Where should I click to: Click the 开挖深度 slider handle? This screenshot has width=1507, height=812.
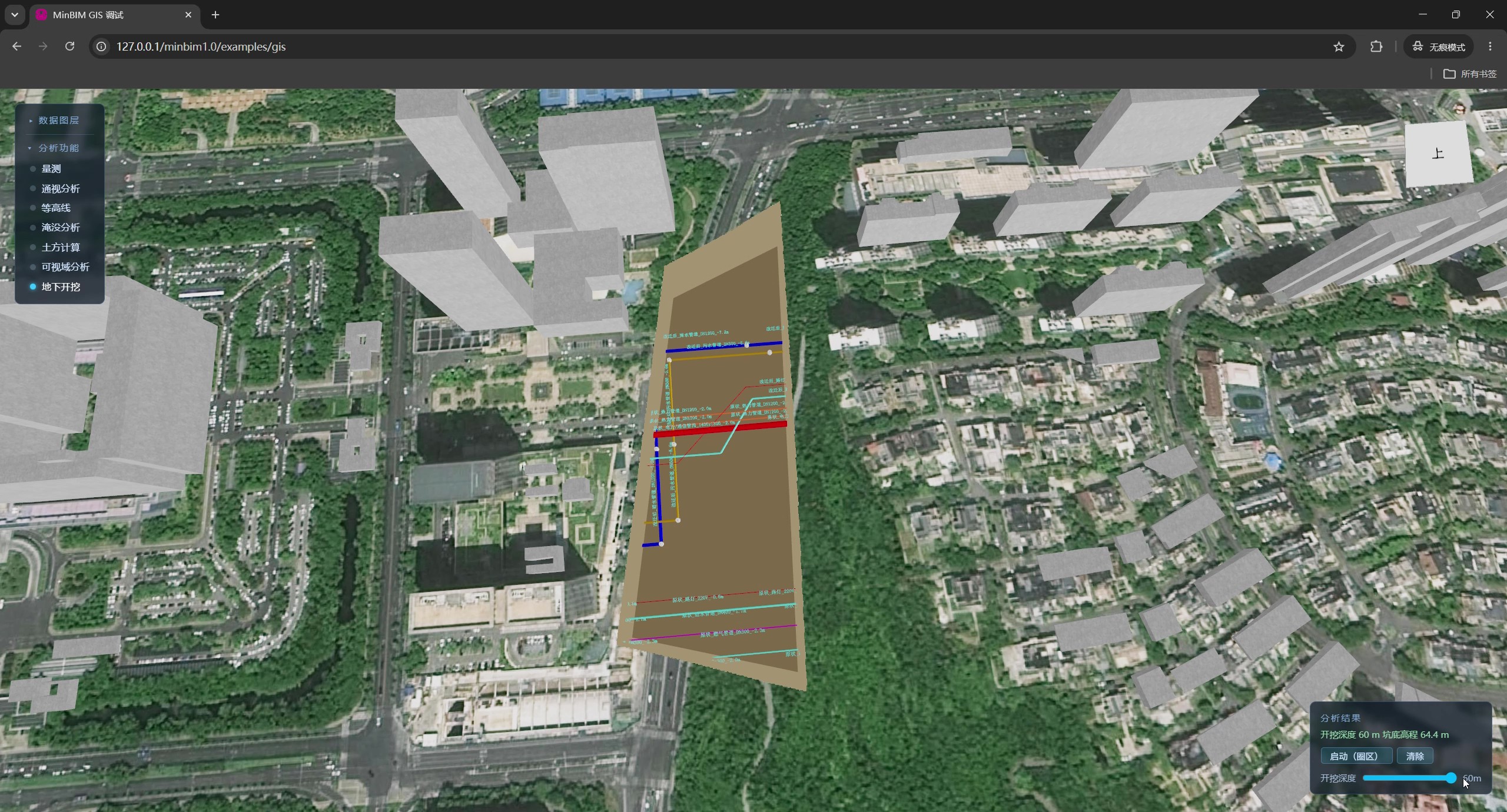tap(1451, 778)
